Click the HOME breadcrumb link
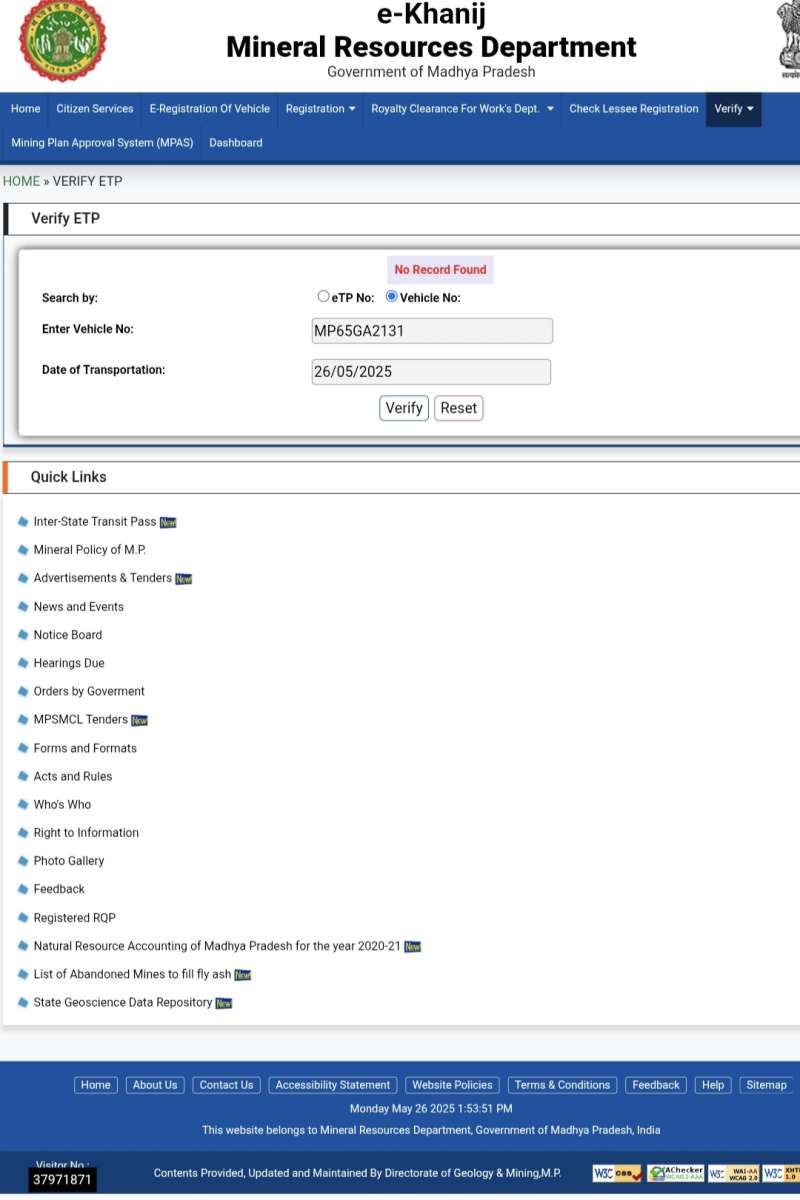 [21, 181]
